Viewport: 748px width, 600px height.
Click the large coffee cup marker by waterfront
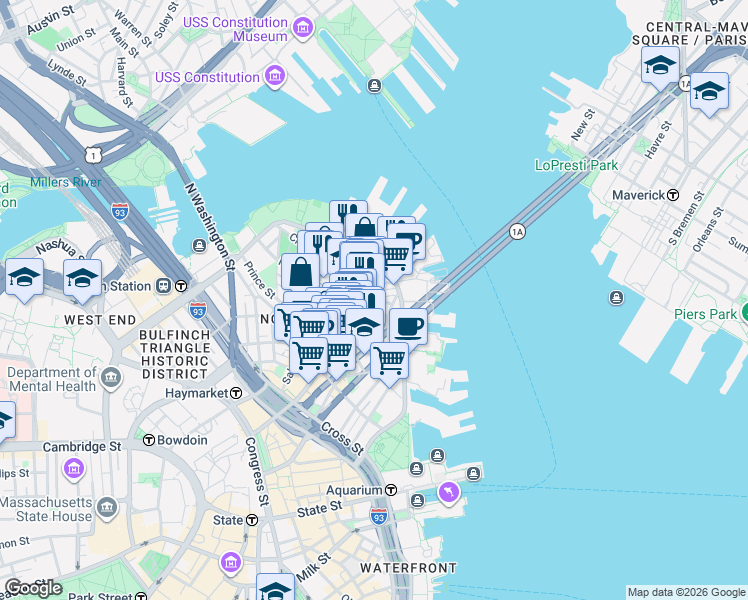(408, 328)
